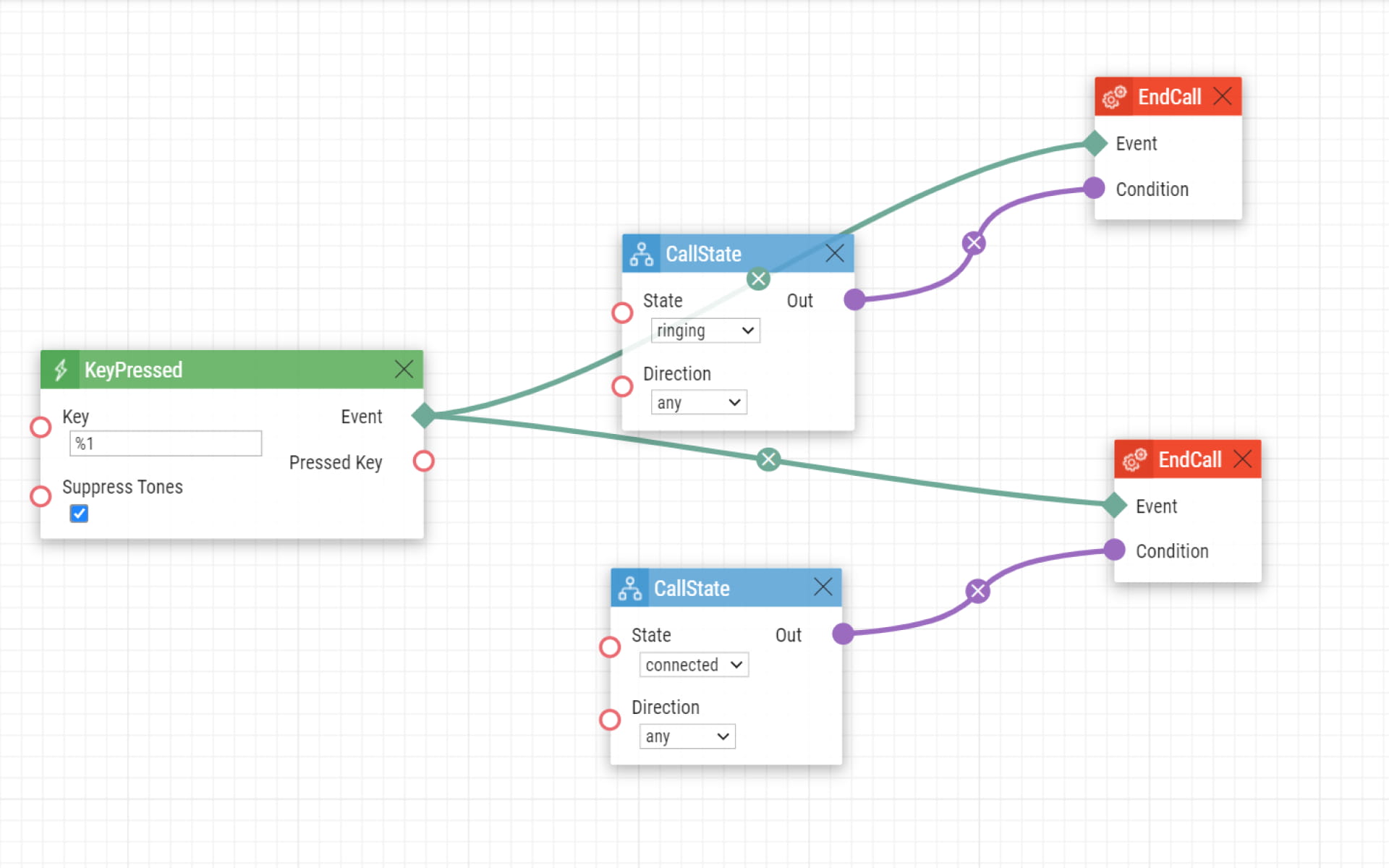Close the lower EndCall node
This screenshot has width=1389, height=868.
click(x=1243, y=459)
